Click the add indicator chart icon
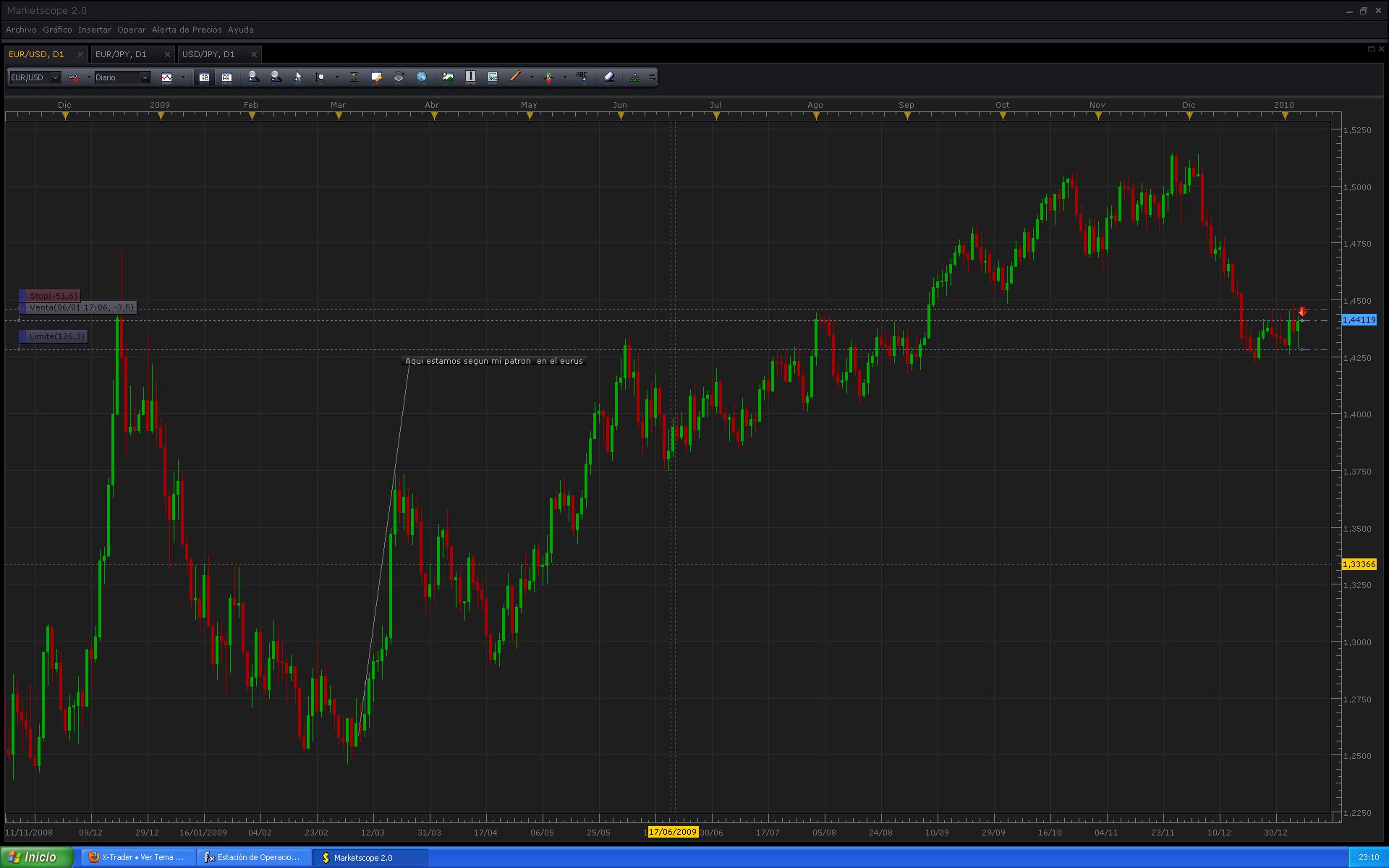Viewport: 1389px width, 868px height. (x=448, y=77)
